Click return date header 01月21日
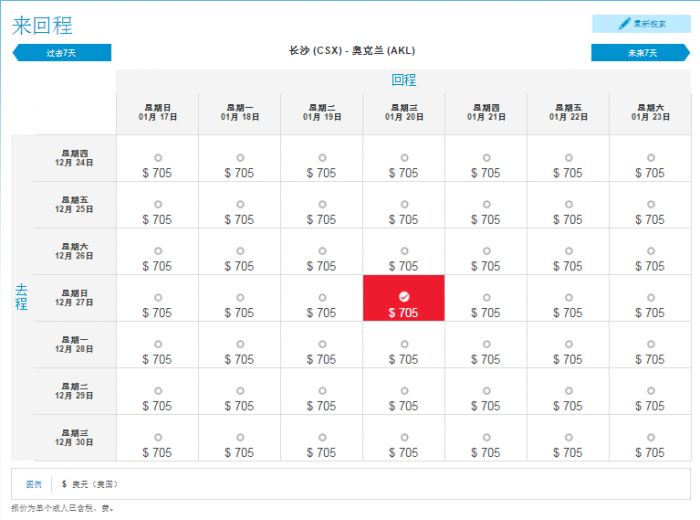This screenshot has height=520, width=700. tap(486, 112)
